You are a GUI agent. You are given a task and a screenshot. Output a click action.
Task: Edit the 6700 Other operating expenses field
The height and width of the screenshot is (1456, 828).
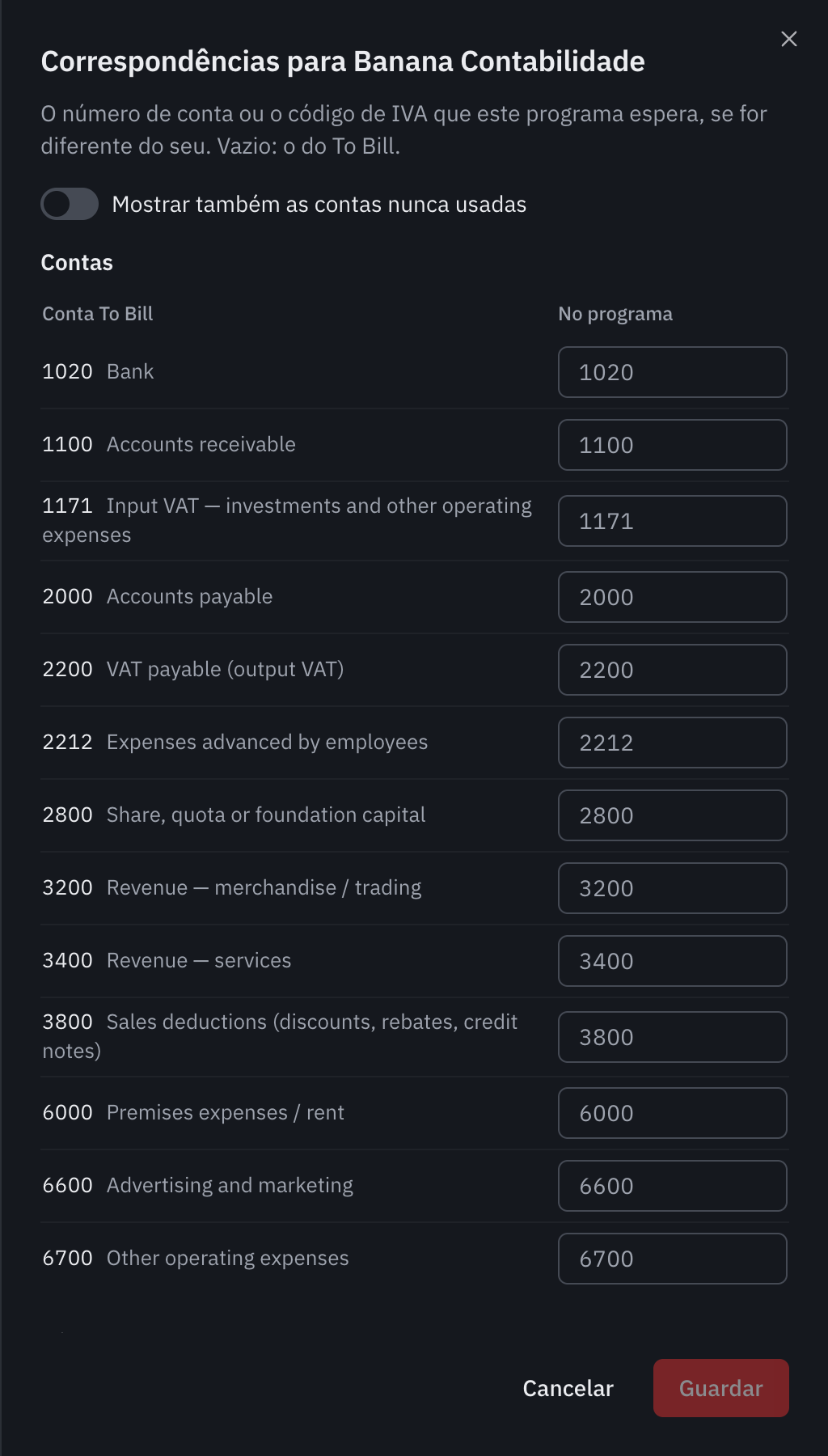(x=673, y=1259)
